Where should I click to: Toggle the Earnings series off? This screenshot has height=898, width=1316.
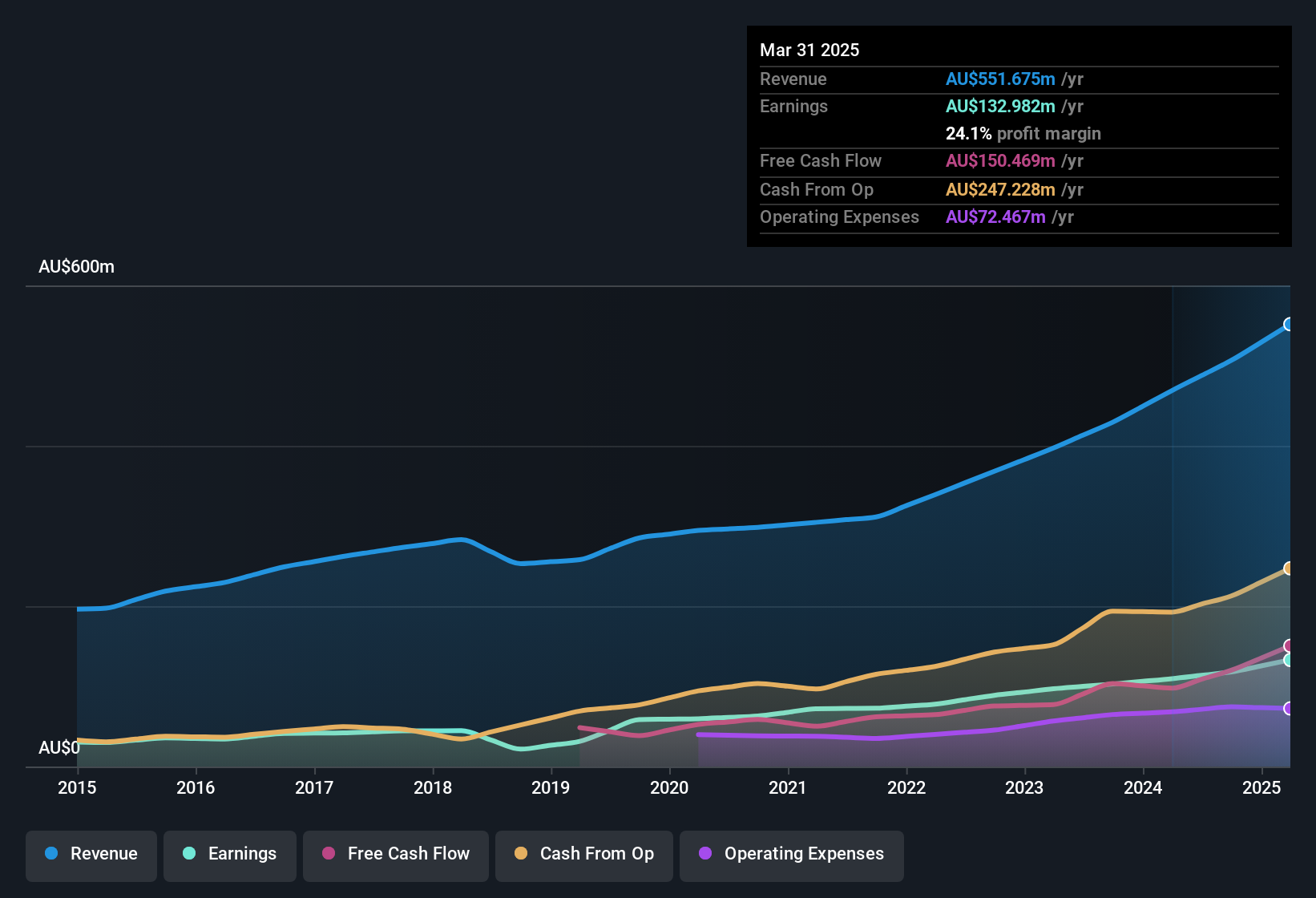coord(230,854)
